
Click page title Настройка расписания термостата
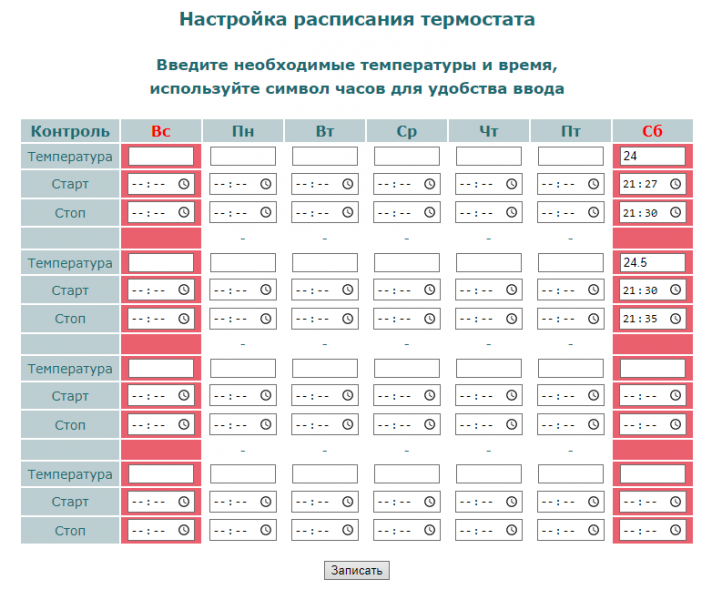tap(357, 19)
